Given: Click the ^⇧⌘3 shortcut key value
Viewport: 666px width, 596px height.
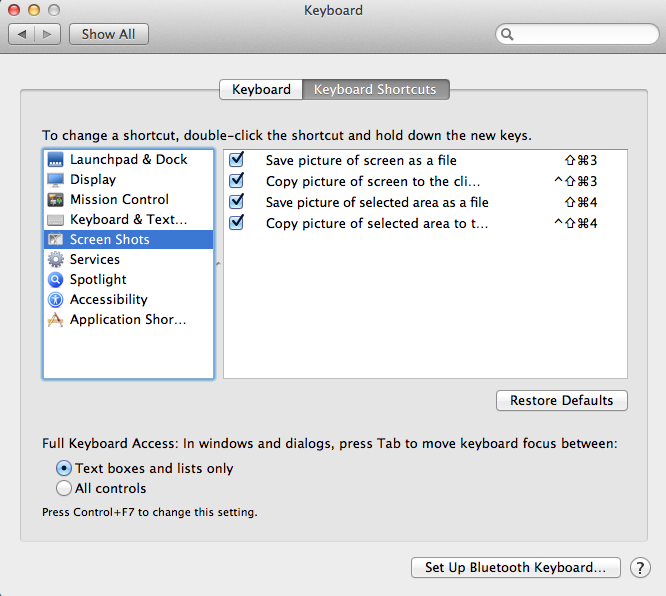Looking at the screenshot, I should pos(576,181).
